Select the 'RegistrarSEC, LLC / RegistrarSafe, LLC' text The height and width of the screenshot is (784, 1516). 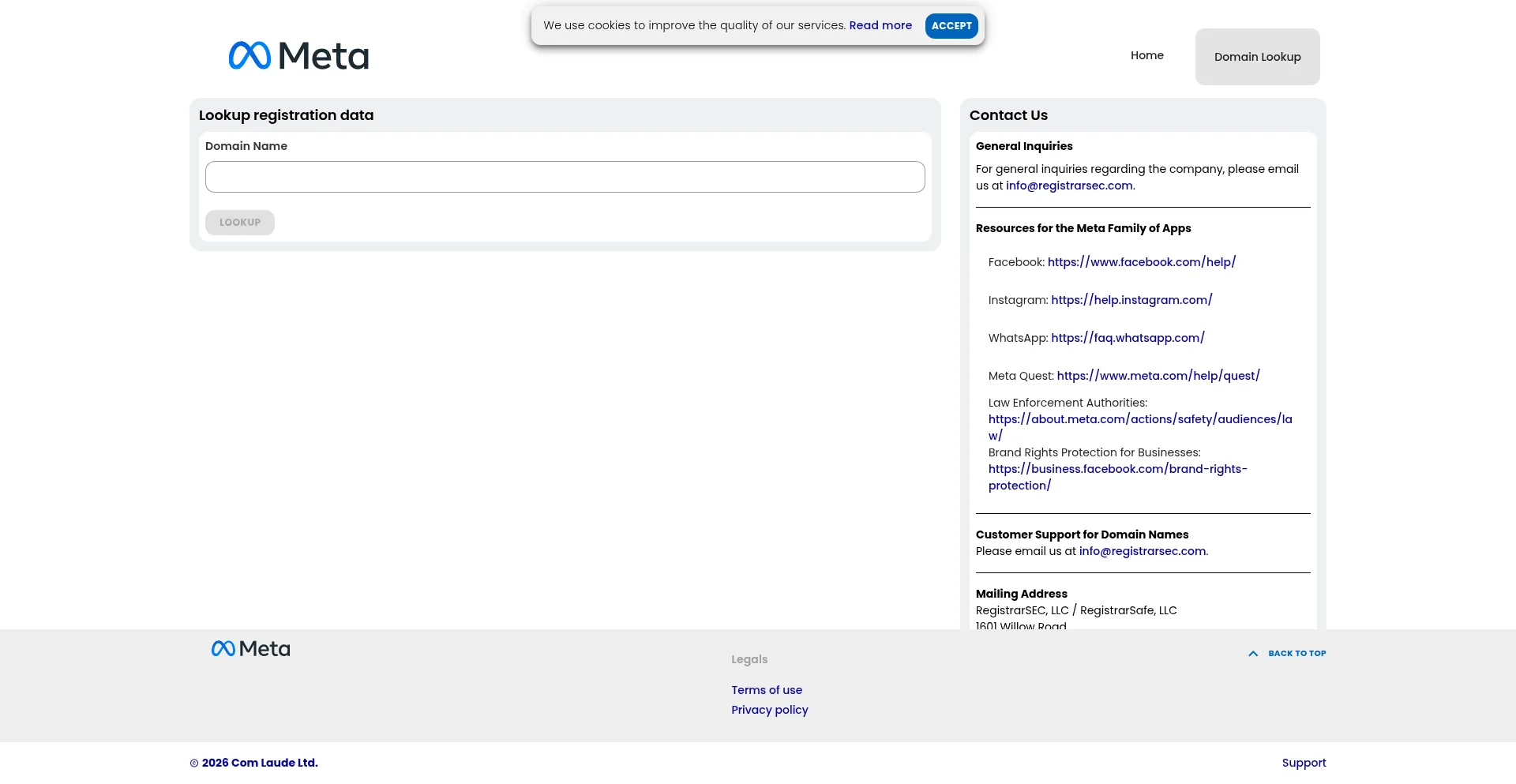(x=1076, y=610)
